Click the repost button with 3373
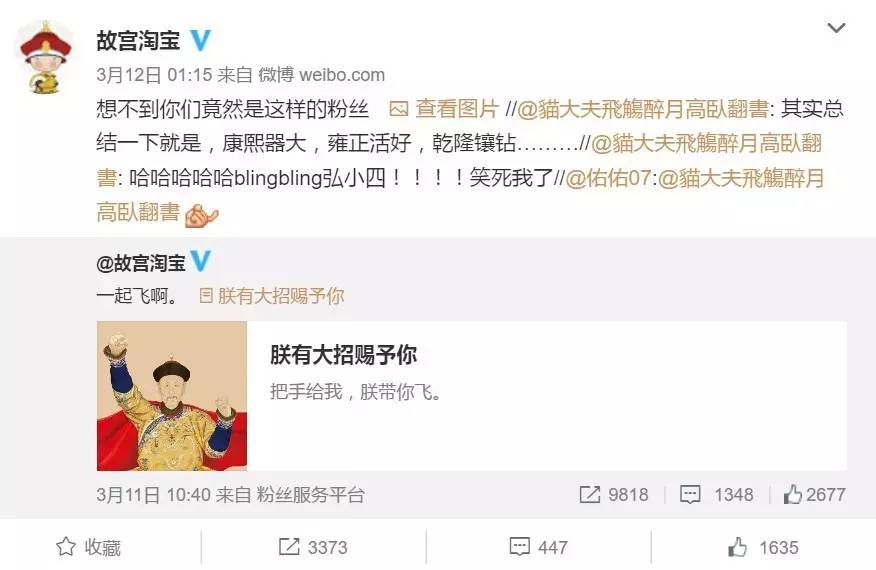The width and height of the screenshot is (876, 570). [313, 547]
